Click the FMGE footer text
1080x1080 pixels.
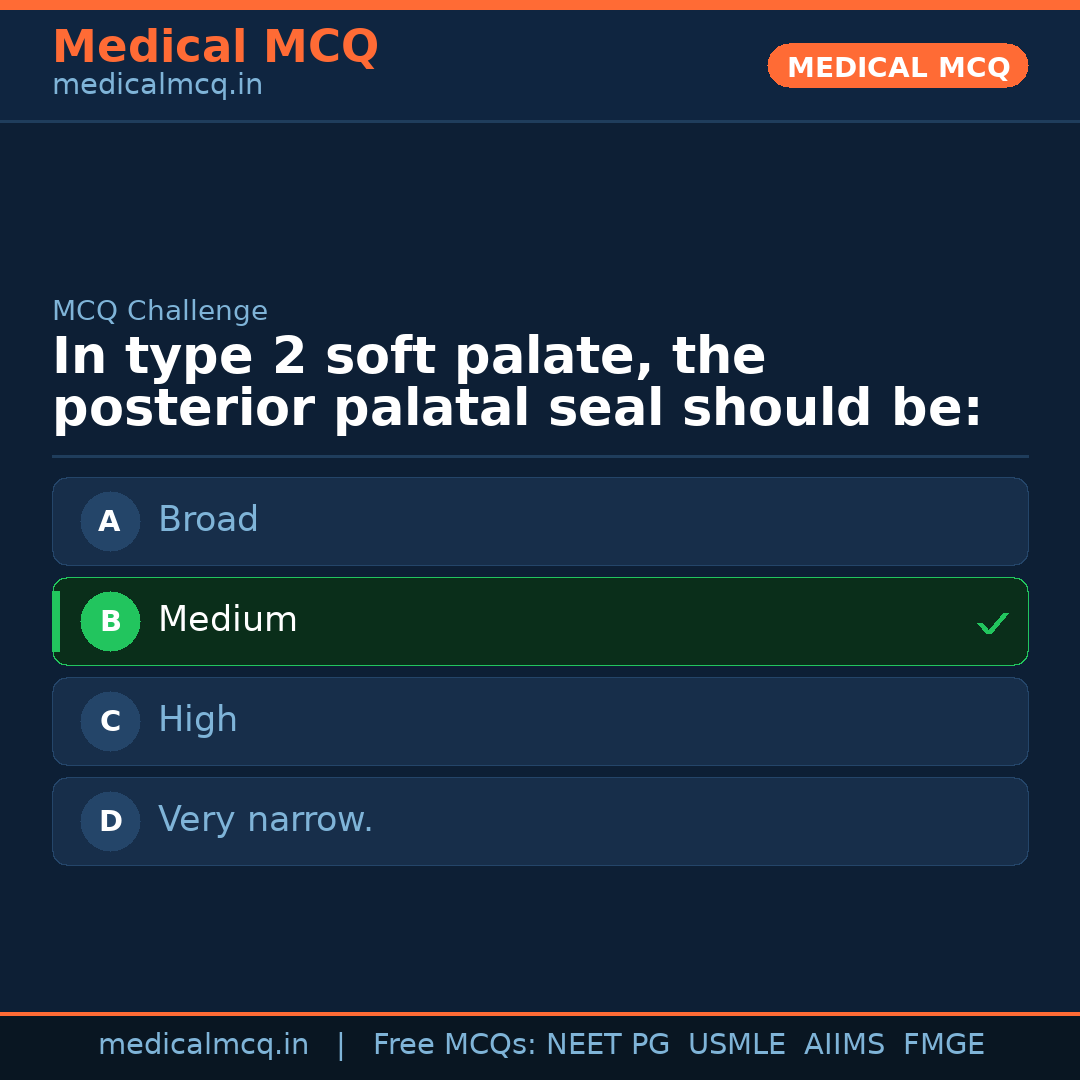[x=943, y=1045]
